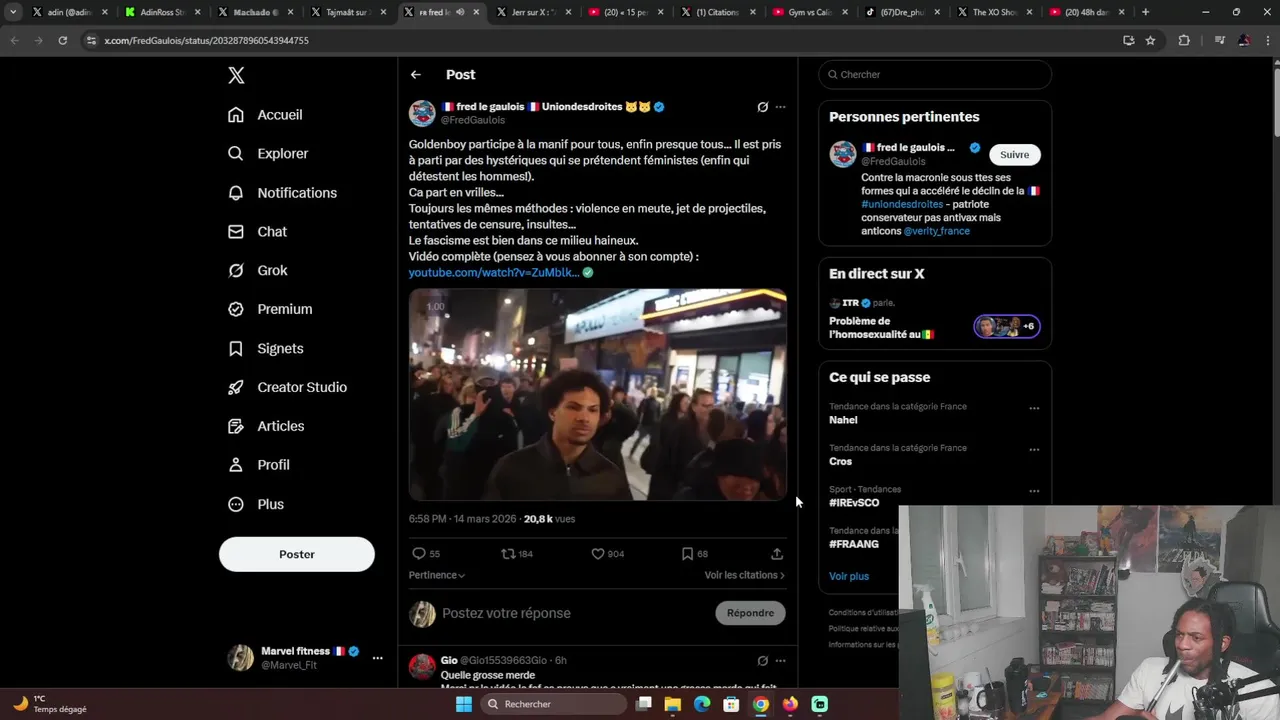Click share icon on the post

[777, 554]
